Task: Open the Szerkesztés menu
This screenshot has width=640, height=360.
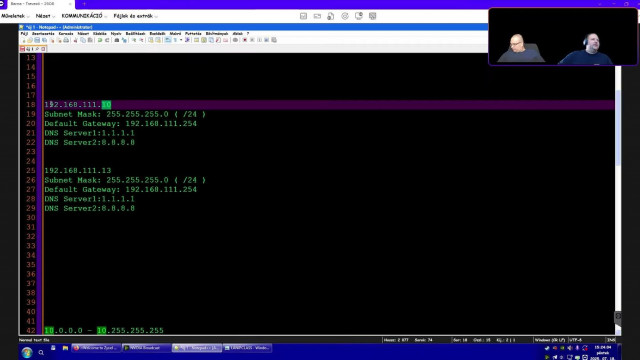Action: [x=43, y=33]
